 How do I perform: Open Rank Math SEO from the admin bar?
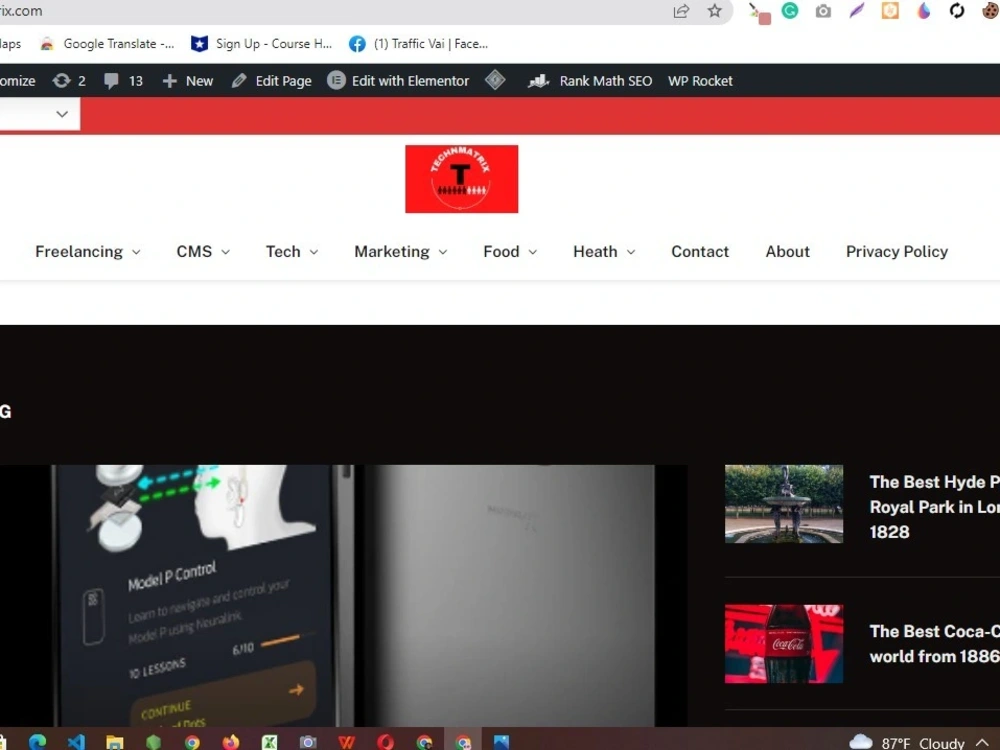click(x=590, y=80)
